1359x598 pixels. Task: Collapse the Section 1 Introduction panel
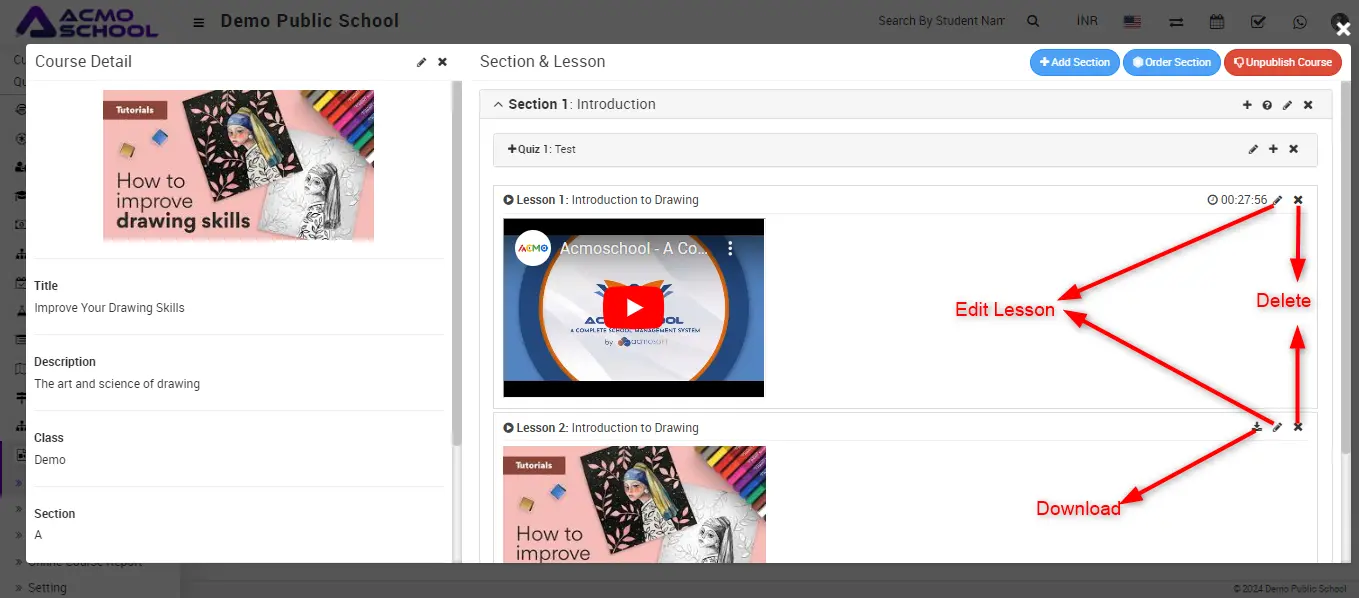(x=499, y=105)
